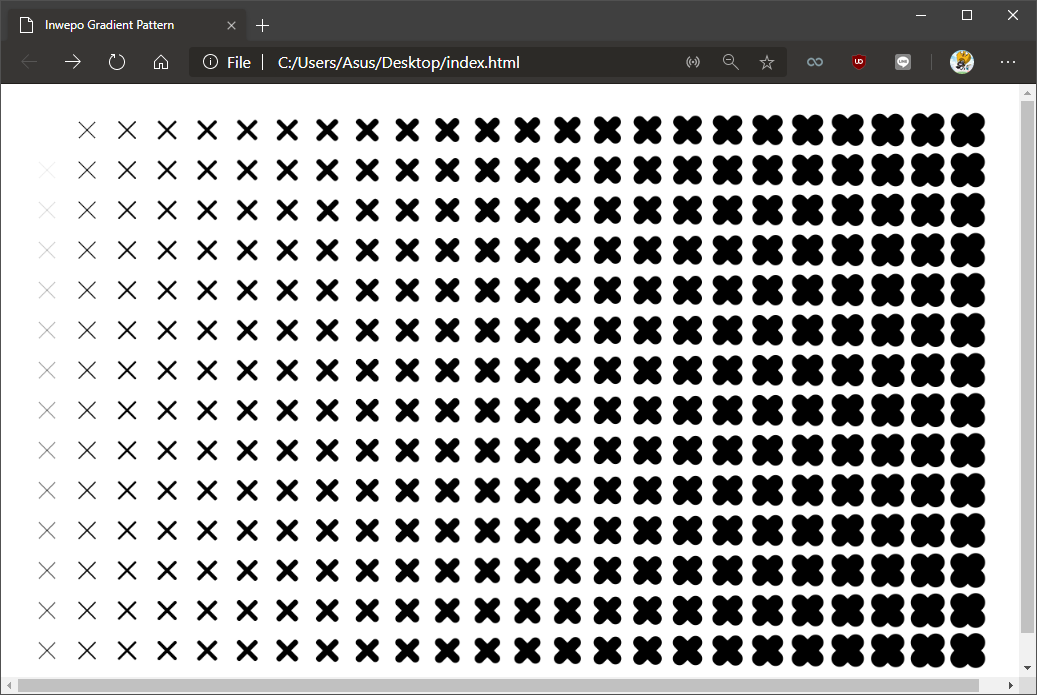The width and height of the screenshot is (1037, 695).
Task: Open a new browser tab
Action: [262, 25]
